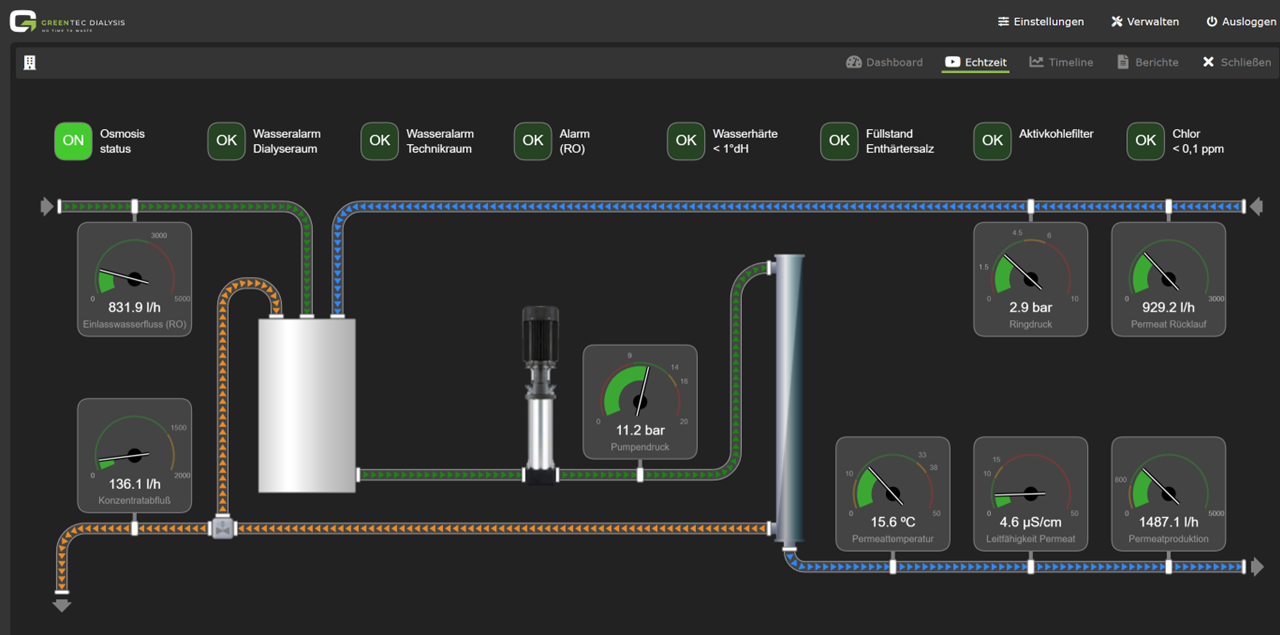The height and width of the screenshot is (635, 1280).
Task: Click the building icon in the toolbar
Action: pyautogui.click(x=30, y=62)
